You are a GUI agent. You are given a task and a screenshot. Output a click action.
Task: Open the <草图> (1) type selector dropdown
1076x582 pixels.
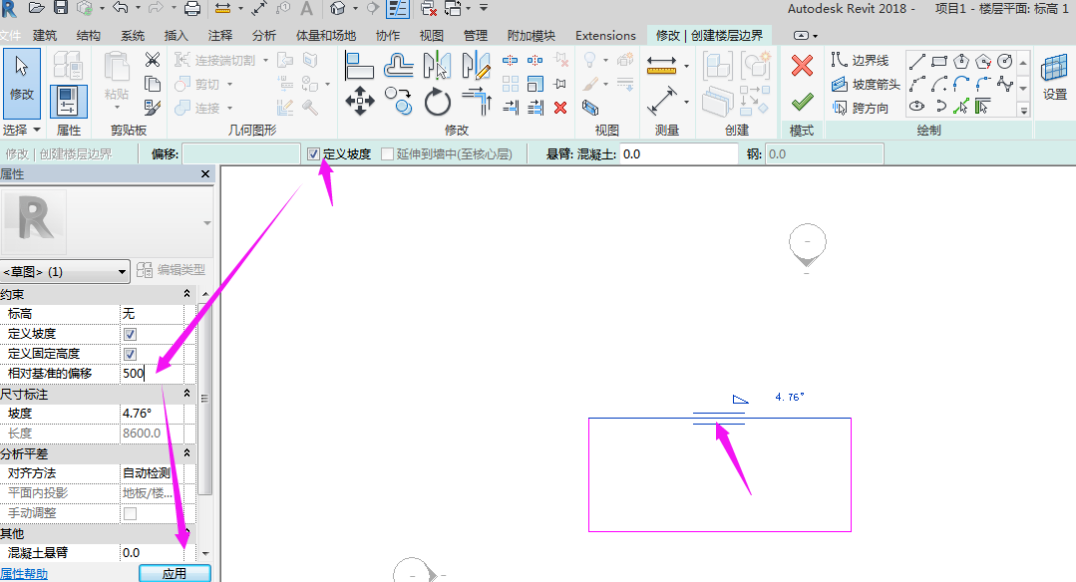(x=66, y=271)
